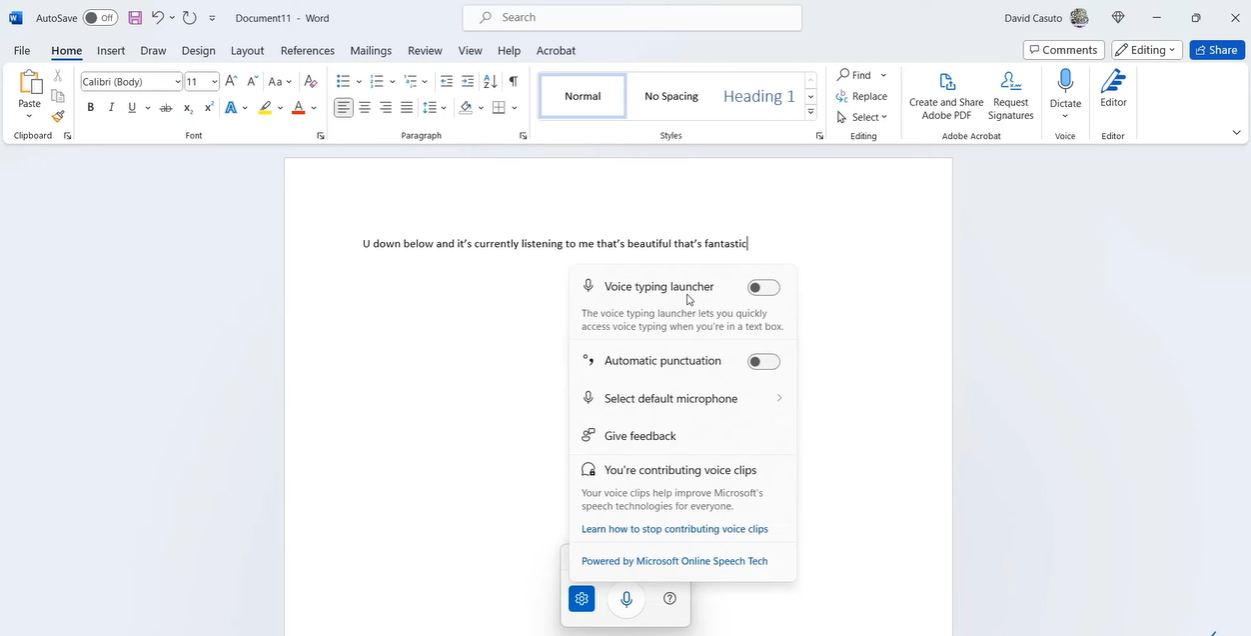This screenshot has width=1251, height=636.
Task: Switch to the Insert tab
Action: coord(111,50)
